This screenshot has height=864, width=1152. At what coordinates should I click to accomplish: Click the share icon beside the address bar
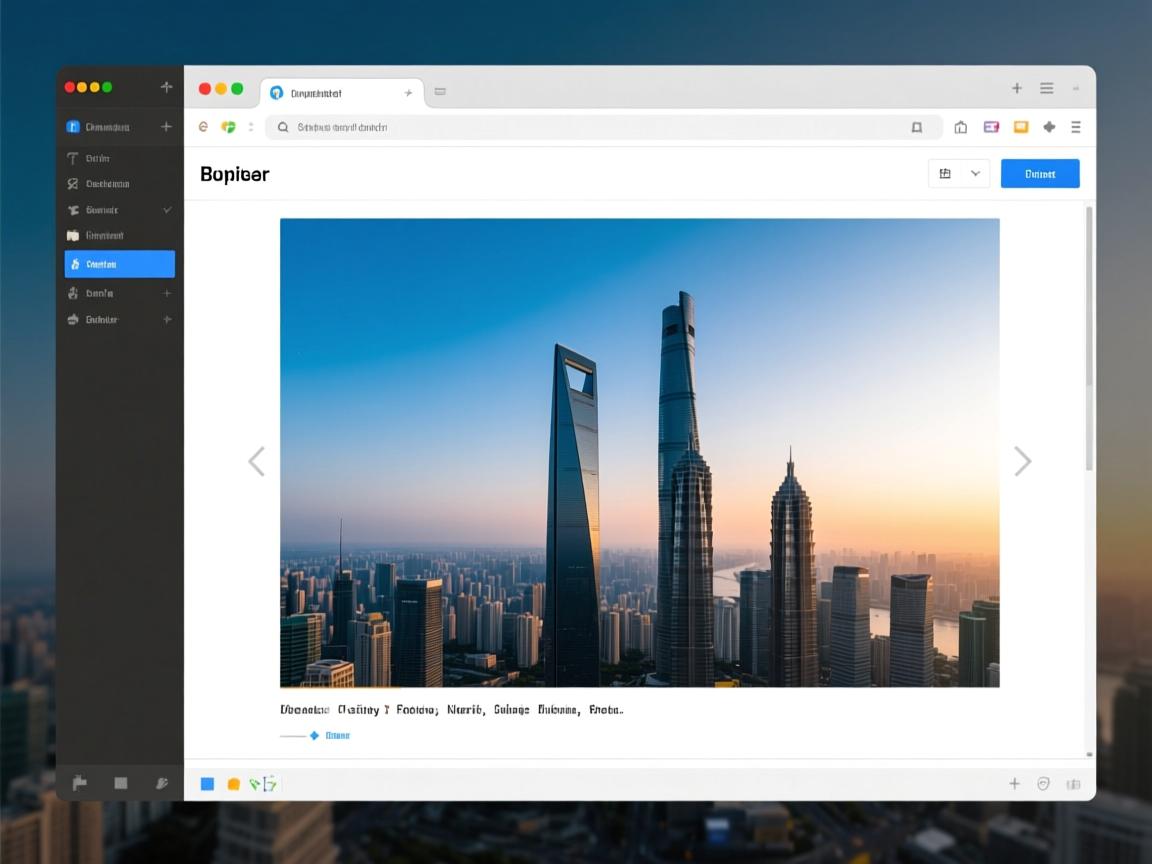tap(961, 127)
